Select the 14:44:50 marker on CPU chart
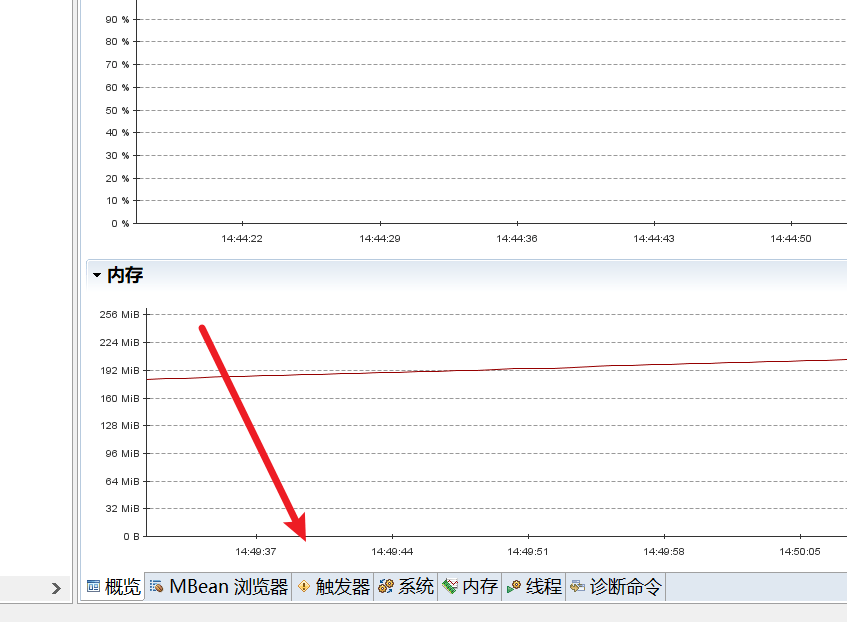847x622 pixels. pos(790,238)
